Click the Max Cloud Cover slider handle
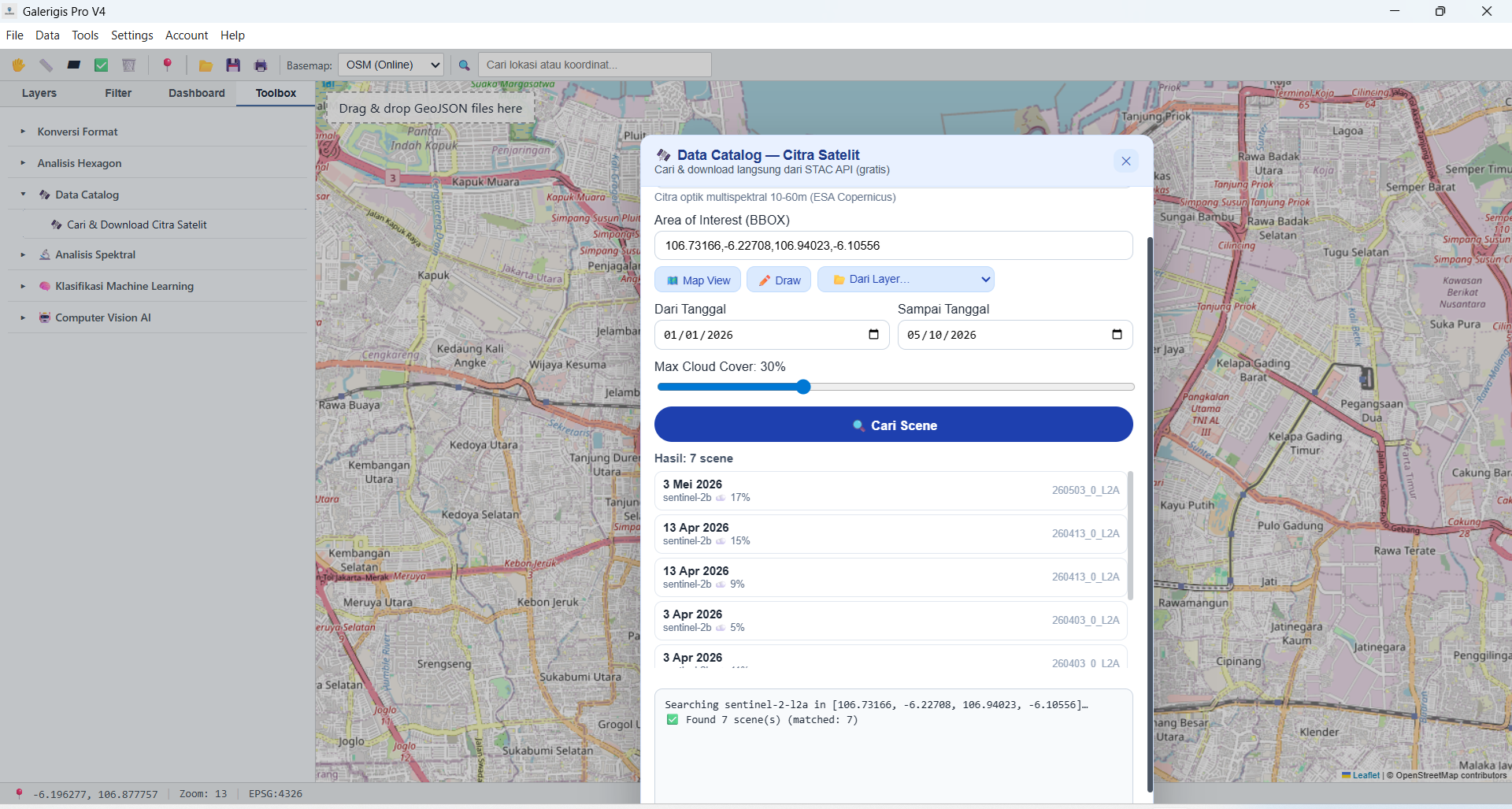 (x=803, y=387)
